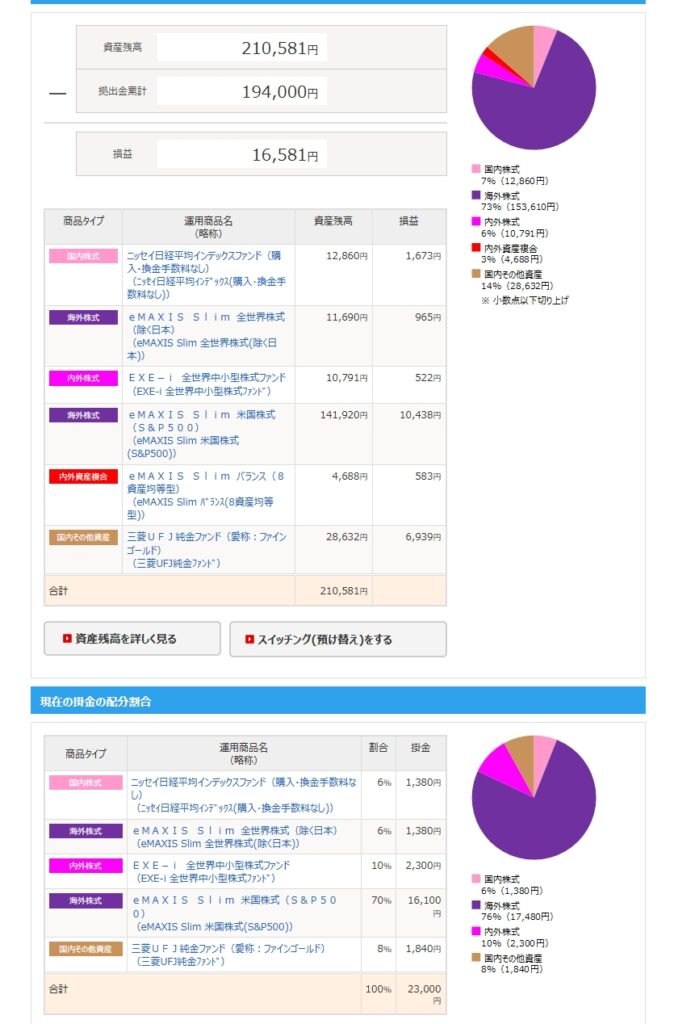Image resolution: width=674 pixels, height=1024 pixels.
Task: Open 三菱UFJ純金ファンド link in asset balance table
Action: coord(207,537)
